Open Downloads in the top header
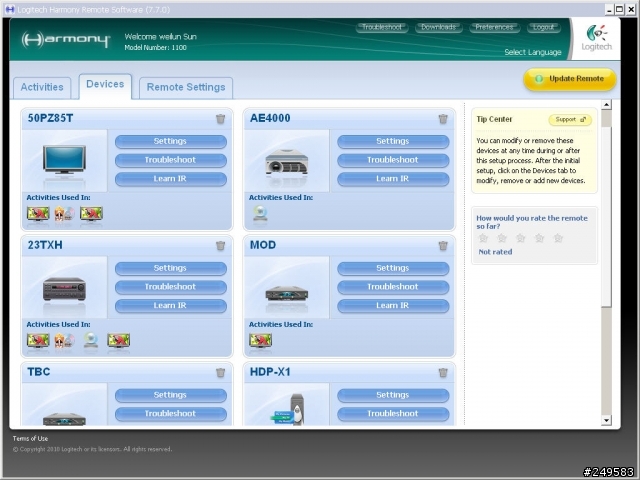 pos(439,27)
